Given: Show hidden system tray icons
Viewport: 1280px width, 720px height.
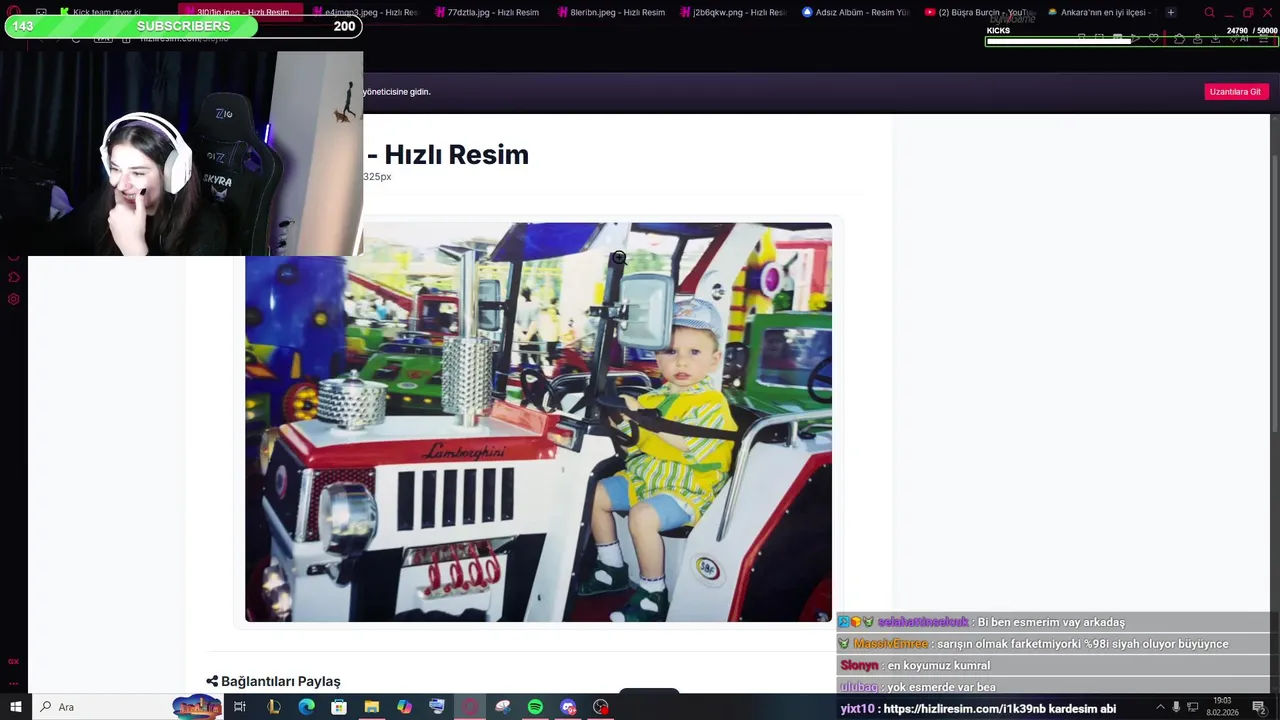Looking at the screenshot, I should [1160, 707].
